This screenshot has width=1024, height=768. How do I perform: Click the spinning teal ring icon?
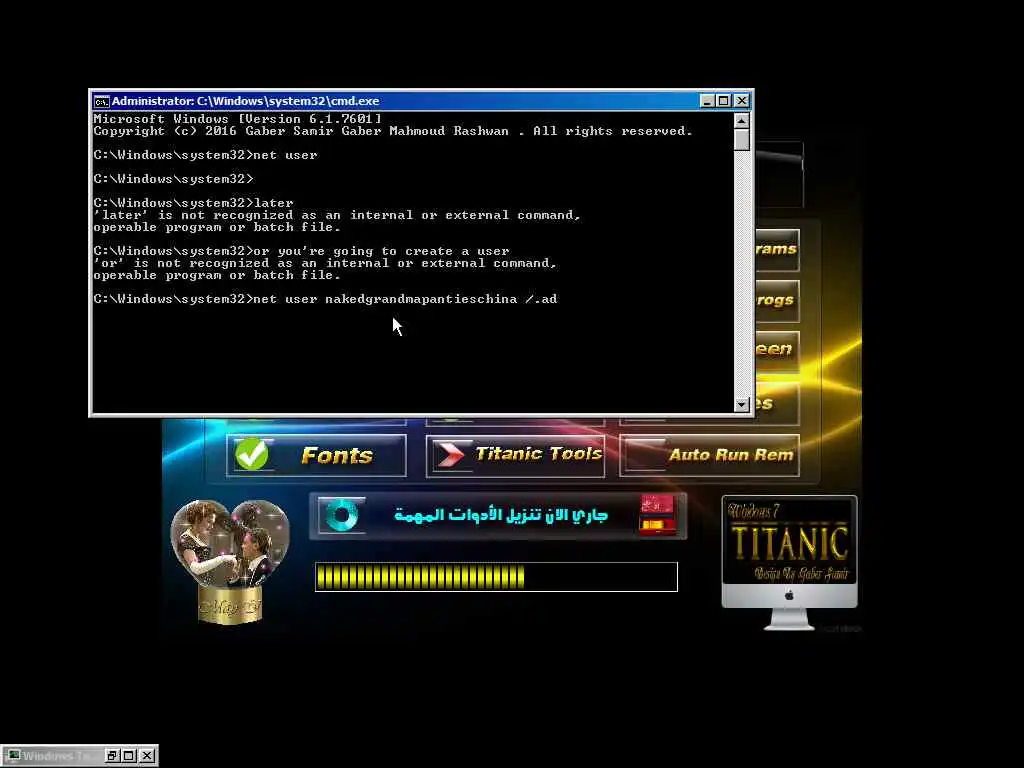342,515
